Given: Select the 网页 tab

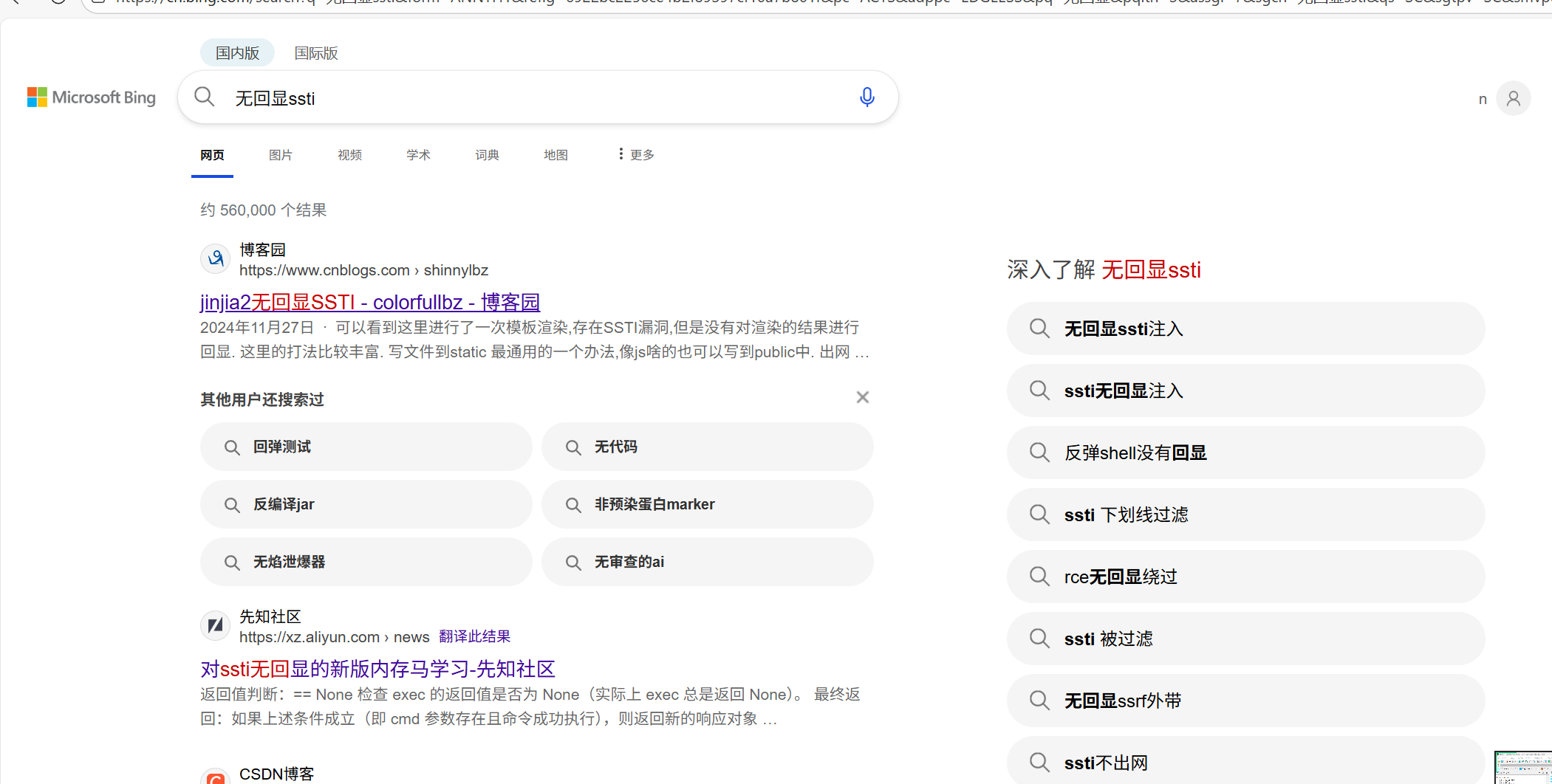Looking at the screenshot, I should pyautogui.click(x=212, y=155).
